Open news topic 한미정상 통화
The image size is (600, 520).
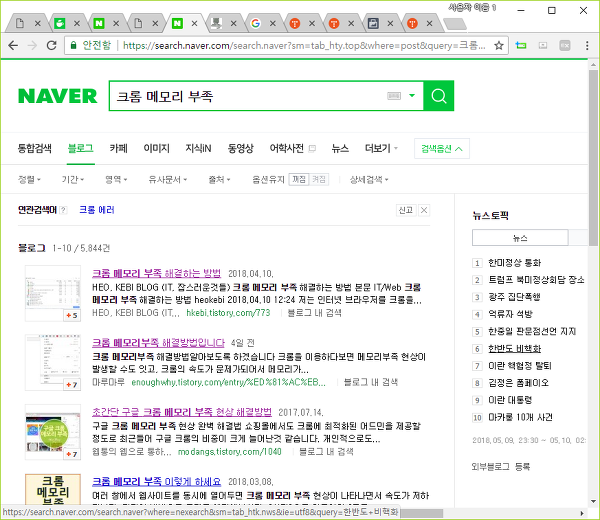click(x=514, y=263)
